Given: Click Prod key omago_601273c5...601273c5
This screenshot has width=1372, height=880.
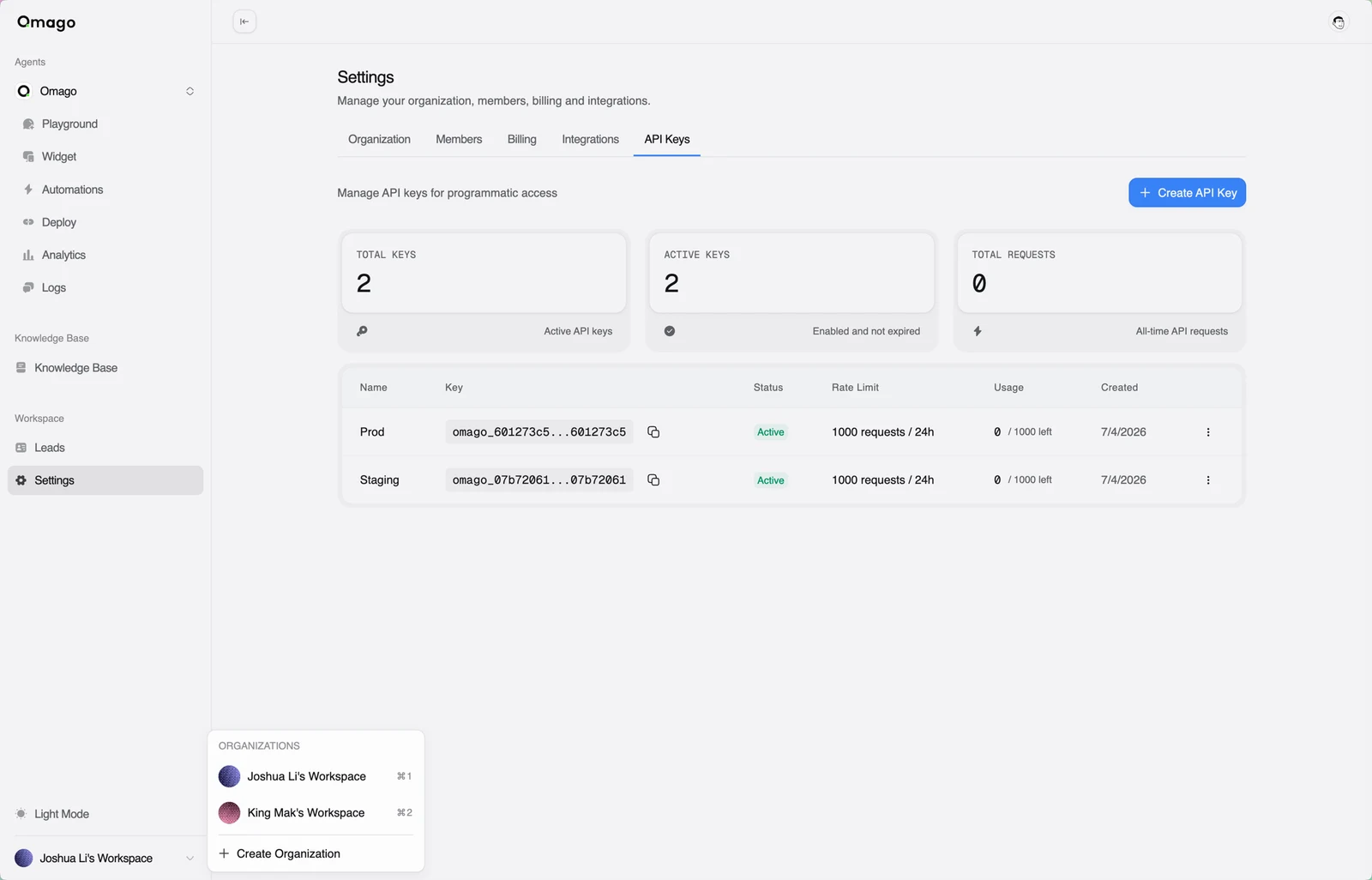Looking at the screenshot, I should coord(539,432).
